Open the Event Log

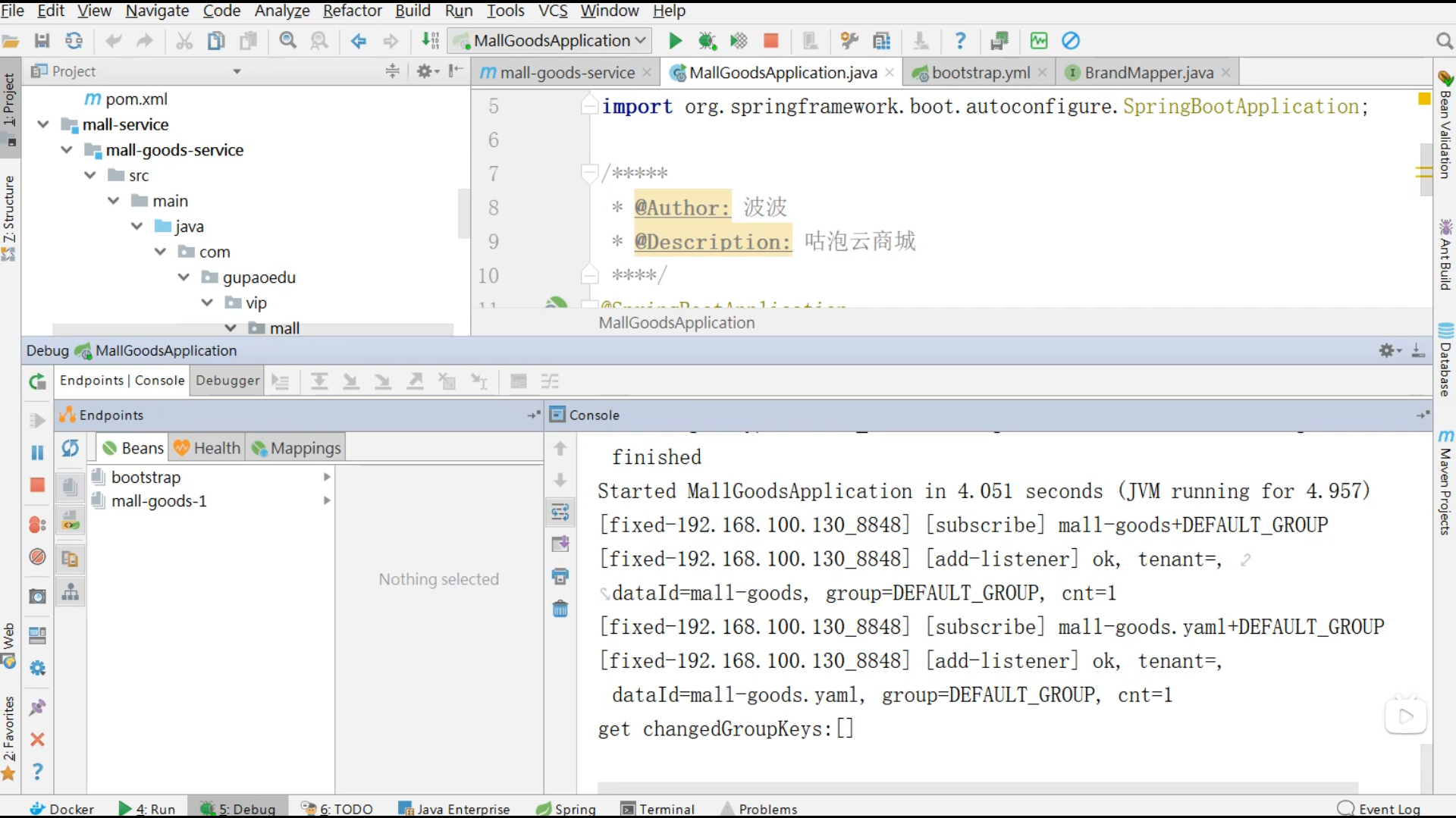pyautogui.click(x=1379, y=809)
